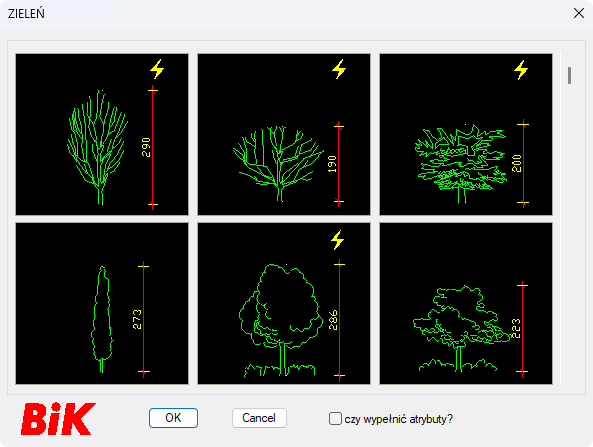Screen dimensions: 593x447
Task: Choose the spreading tree with shrubs labeled 223
Action: 466,303
